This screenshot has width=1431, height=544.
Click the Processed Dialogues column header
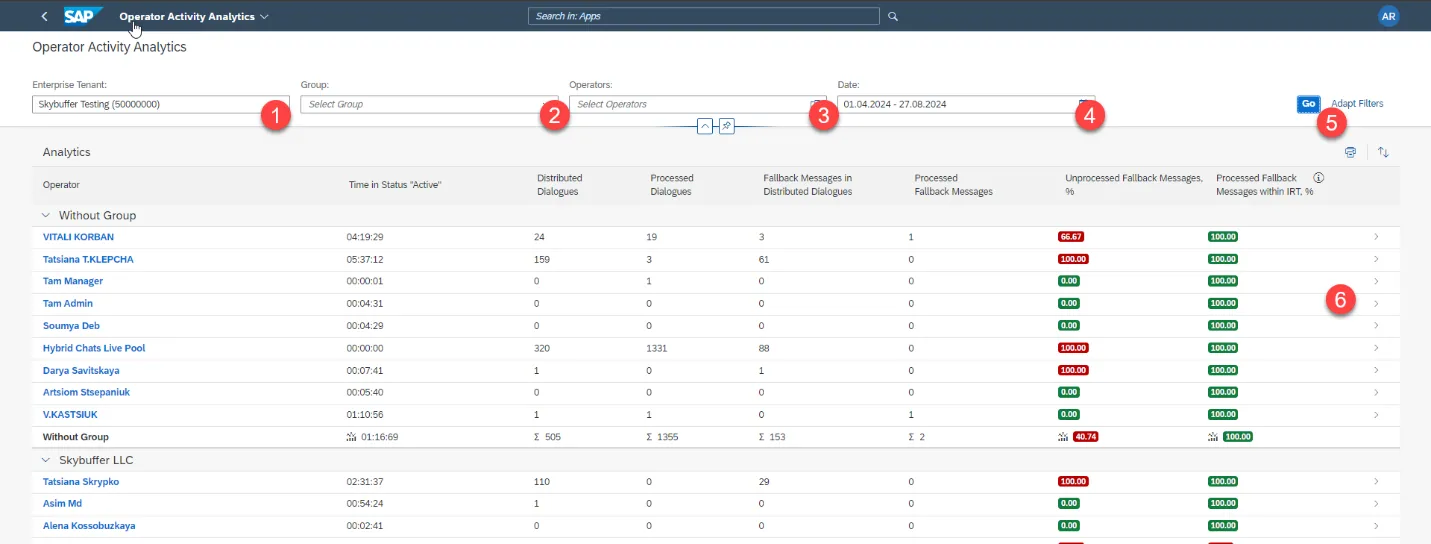point(672,184)
